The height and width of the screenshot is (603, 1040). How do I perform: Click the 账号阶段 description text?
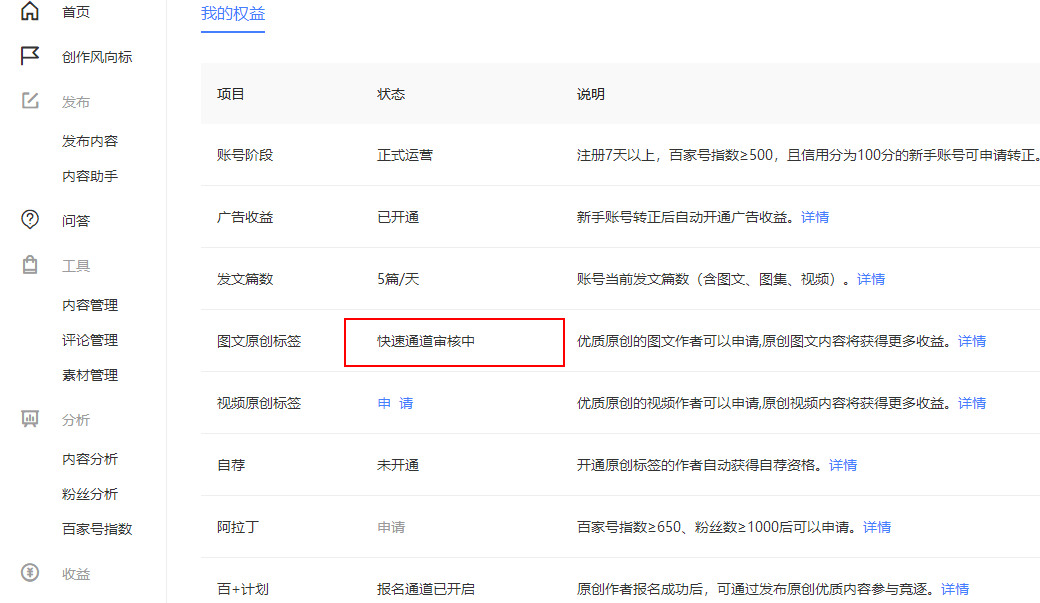(x=808, y=155)
